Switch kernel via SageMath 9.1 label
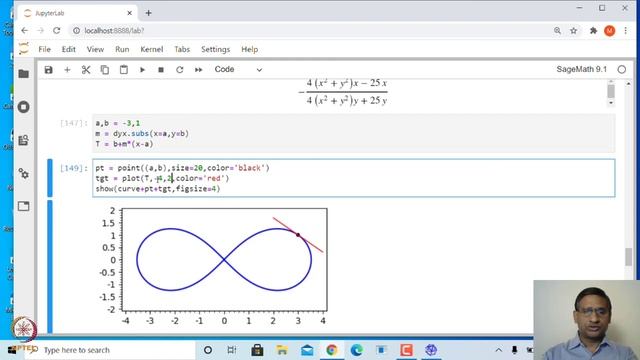The width and height of the screenshot is (640, 360). tap(582, 69)
